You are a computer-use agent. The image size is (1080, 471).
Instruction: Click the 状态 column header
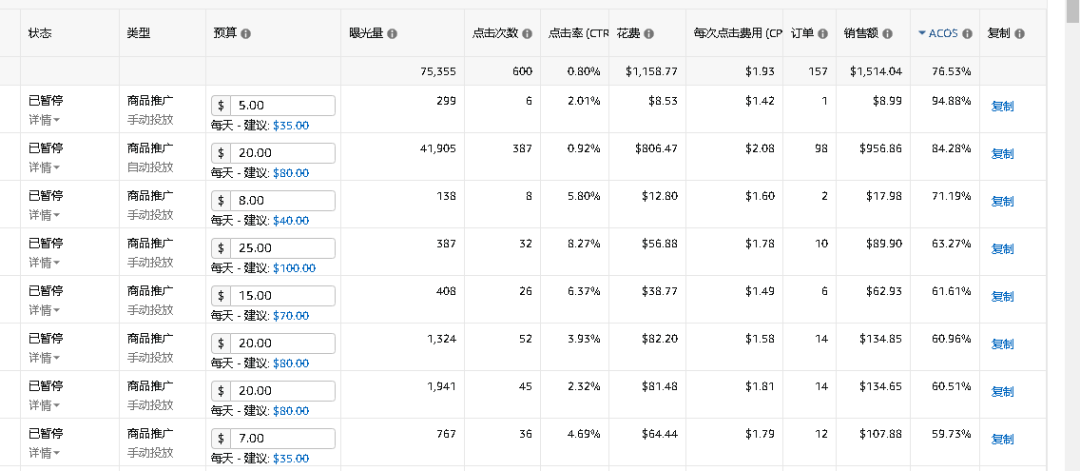(x=40, y=34)
